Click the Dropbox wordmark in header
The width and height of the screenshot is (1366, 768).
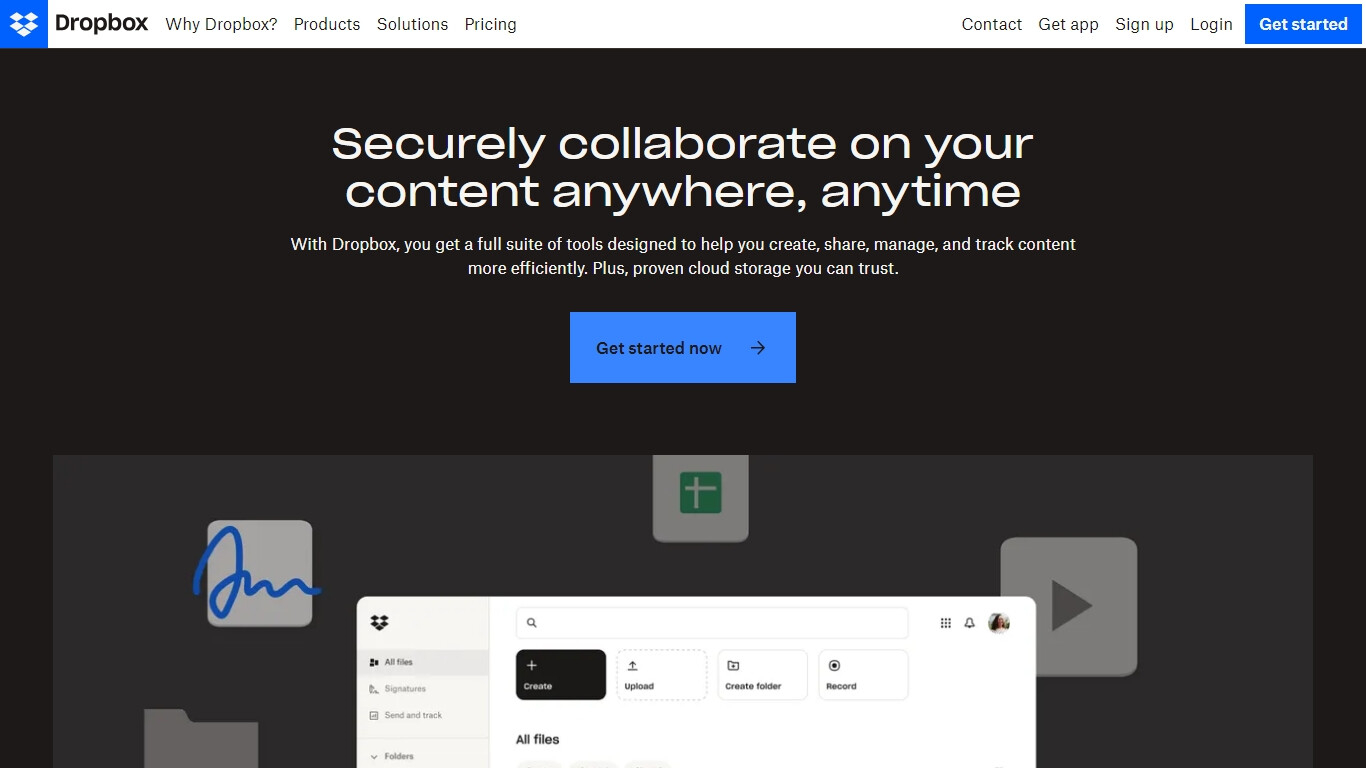pos(101,24)
